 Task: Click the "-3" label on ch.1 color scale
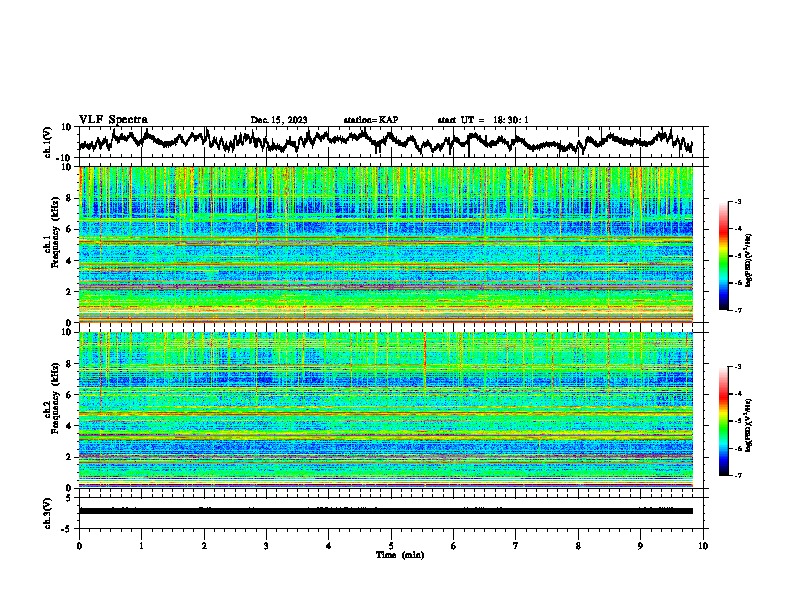point(737,201)
